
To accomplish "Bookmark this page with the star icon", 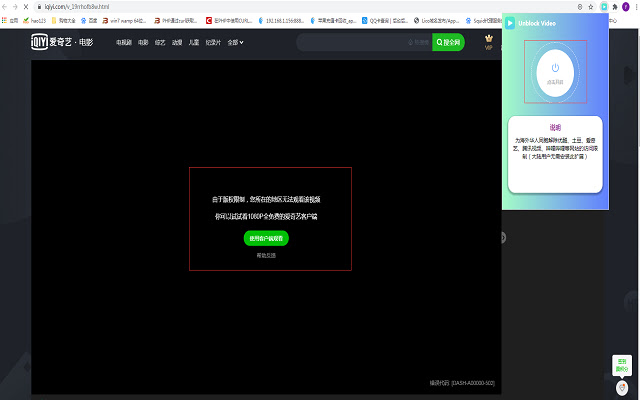I will 591,7.
